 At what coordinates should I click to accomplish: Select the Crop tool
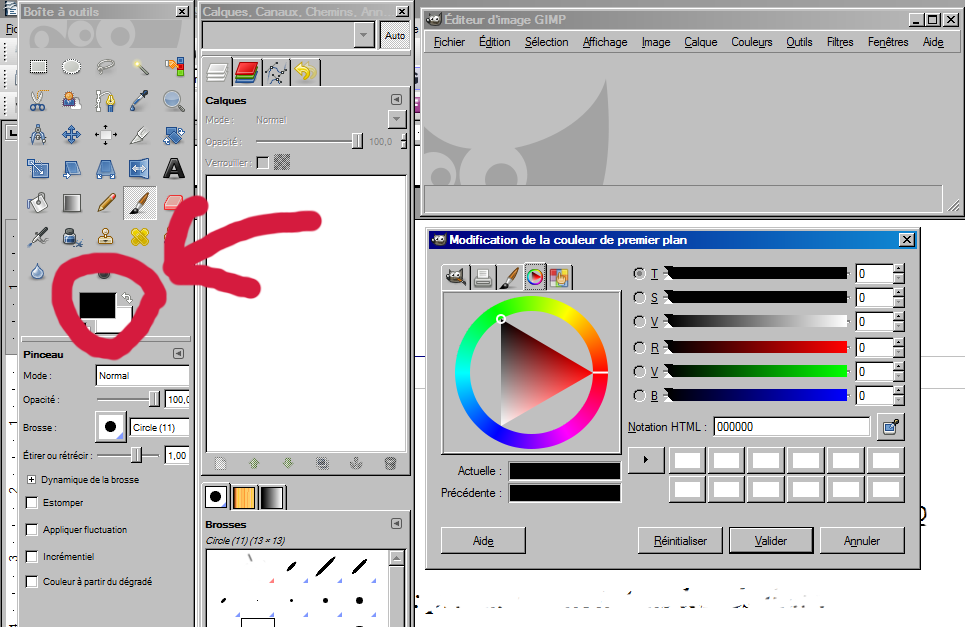pos(140,134)
